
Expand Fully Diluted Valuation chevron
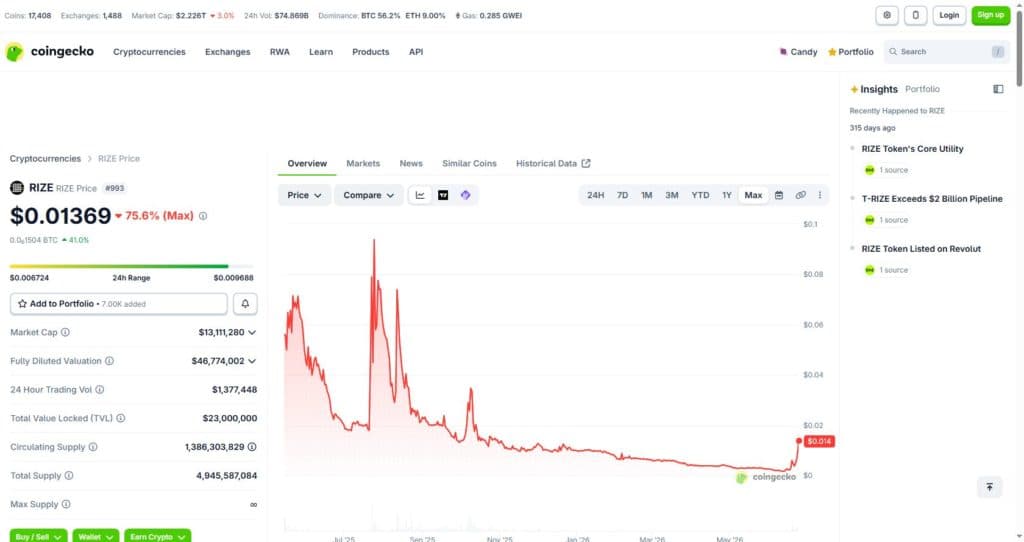[x=252, y=361]
